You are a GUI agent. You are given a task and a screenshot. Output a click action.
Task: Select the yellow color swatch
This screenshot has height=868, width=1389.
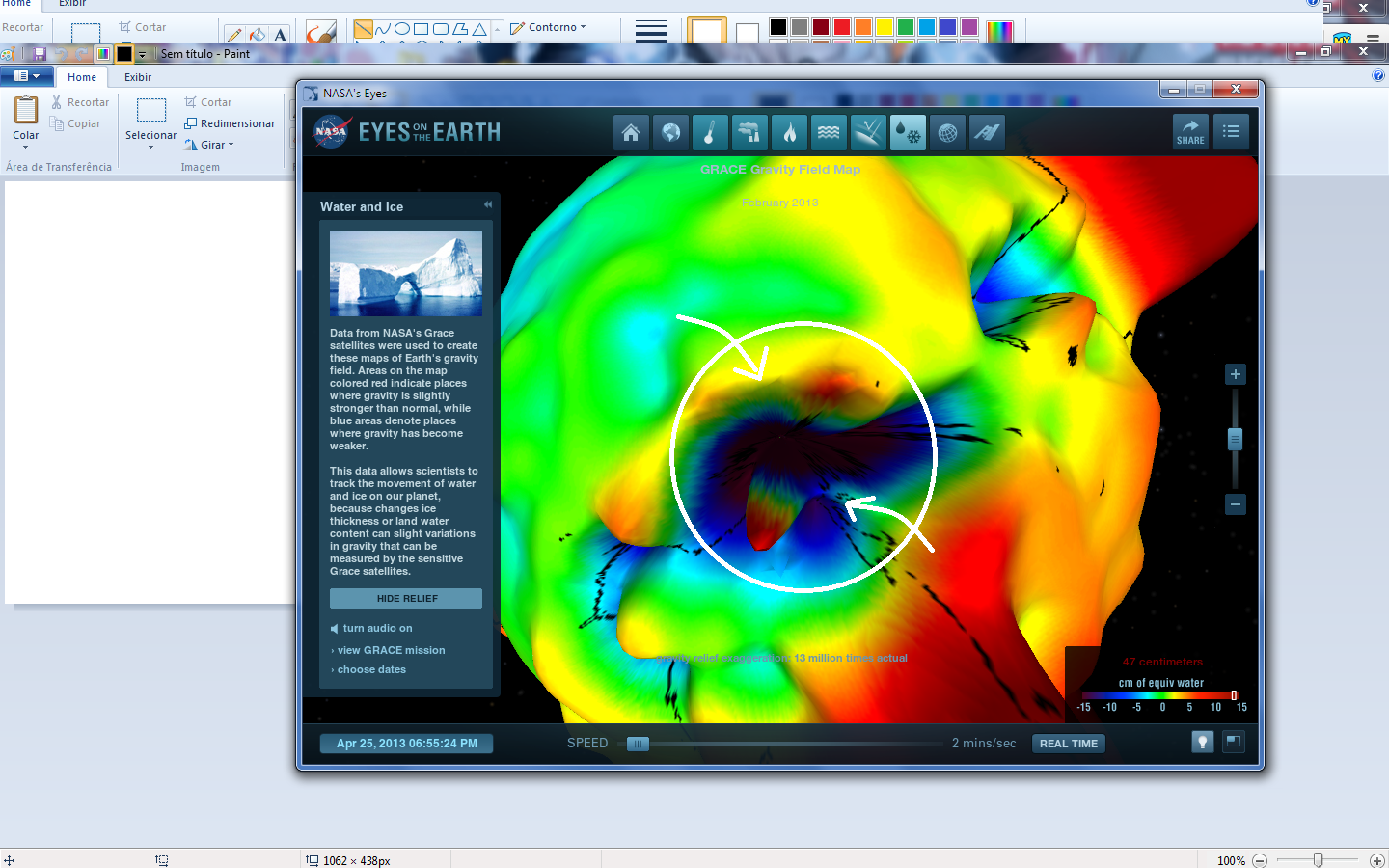(885, 27)
